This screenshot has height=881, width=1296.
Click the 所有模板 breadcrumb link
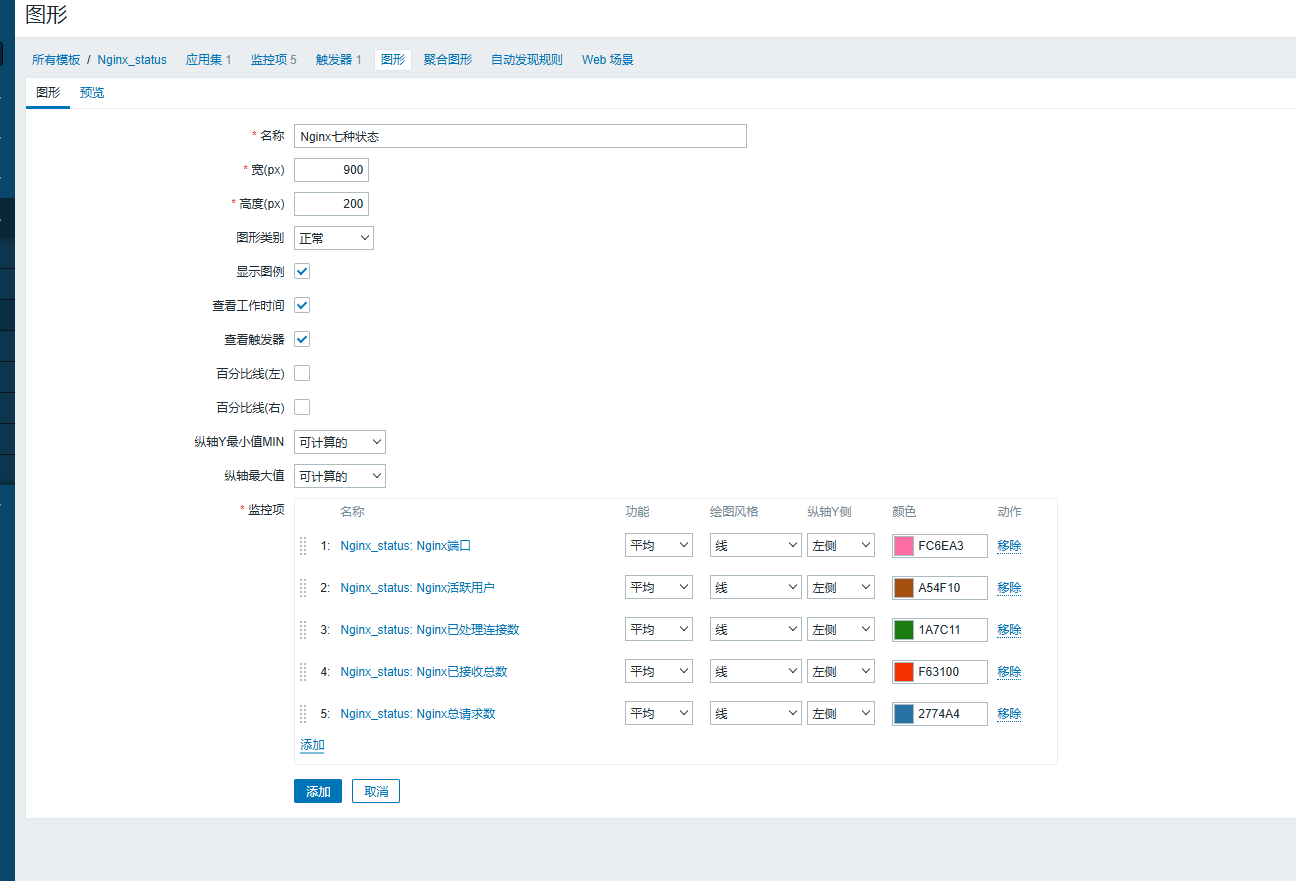(56, 60)
